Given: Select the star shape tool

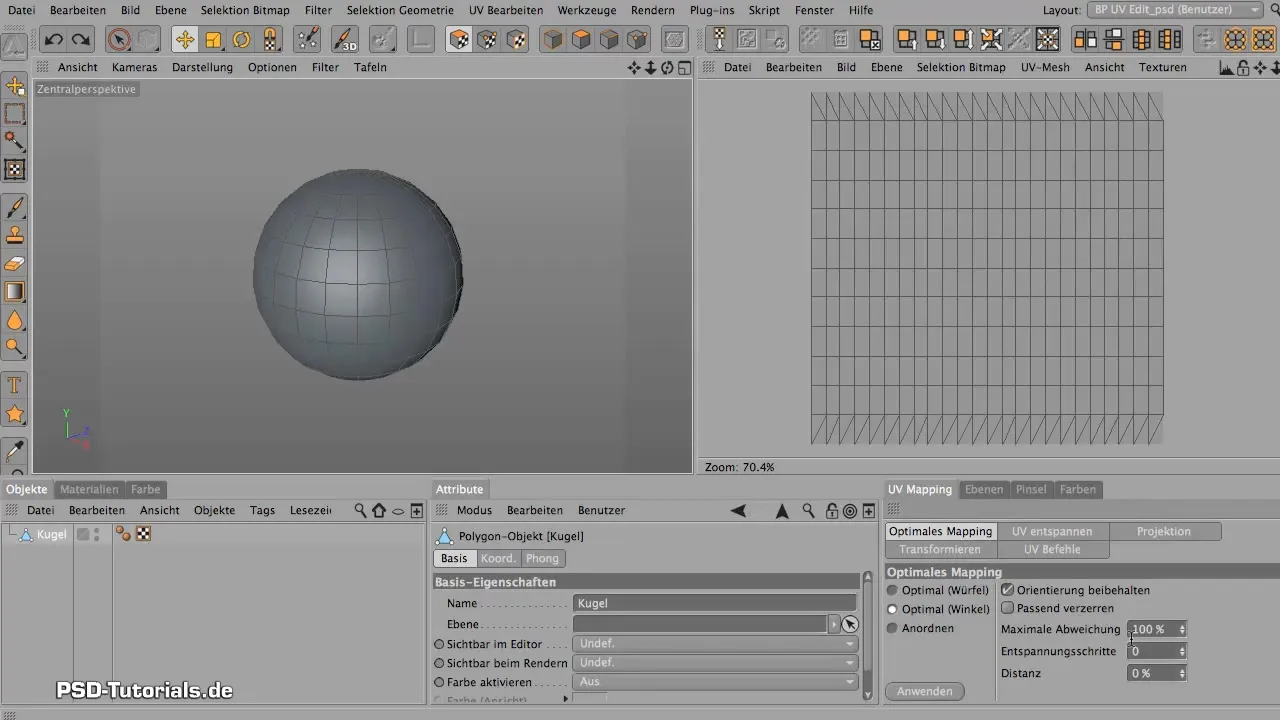Looking at the screenshot, I should [x=15, y=413].
